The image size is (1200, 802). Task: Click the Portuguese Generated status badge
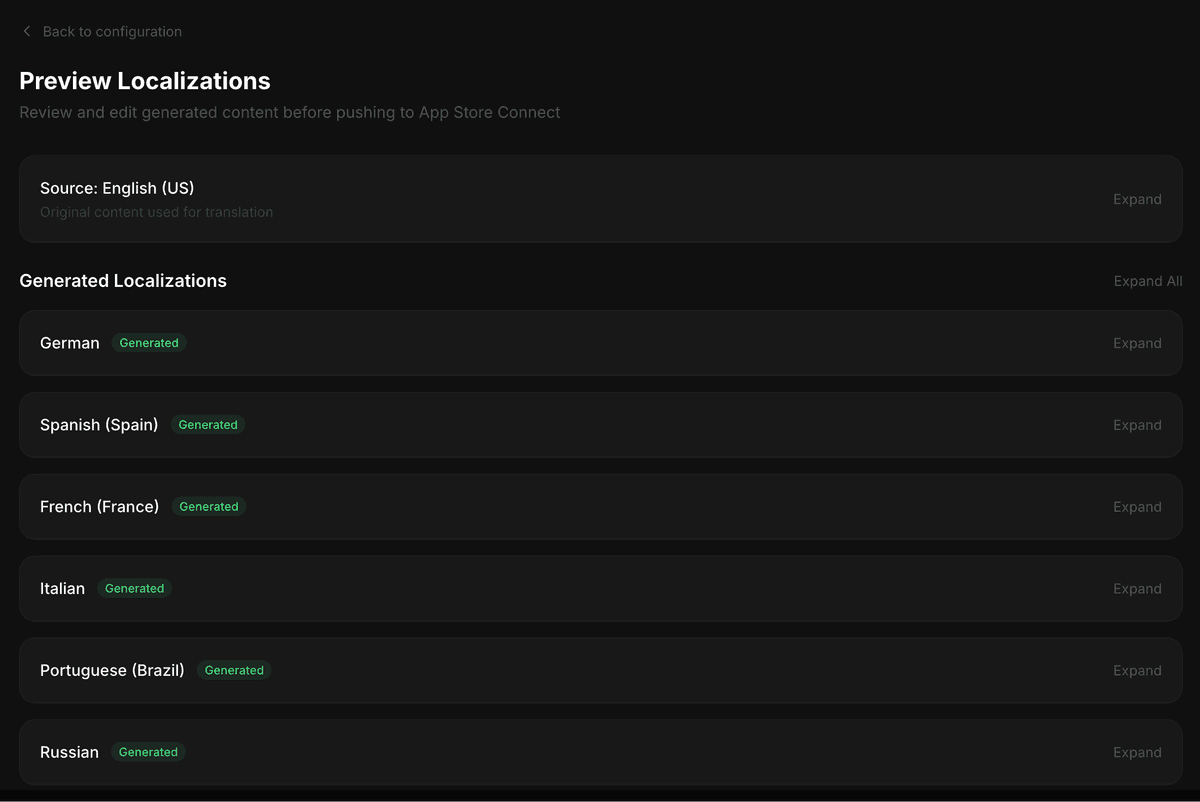click(x=234, y=671)
